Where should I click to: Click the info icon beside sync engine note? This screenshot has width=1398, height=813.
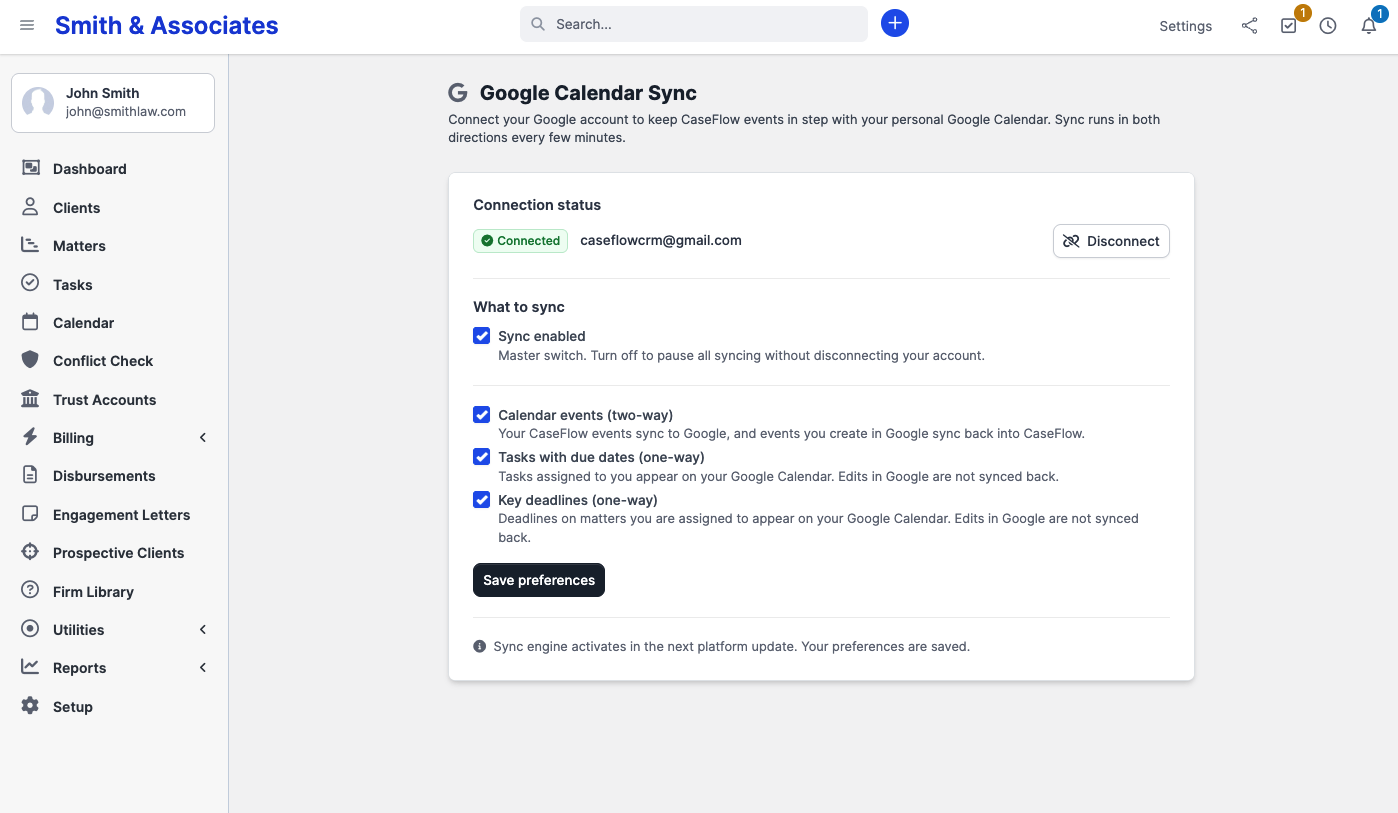pyautogui.click(x=480, y=646)
